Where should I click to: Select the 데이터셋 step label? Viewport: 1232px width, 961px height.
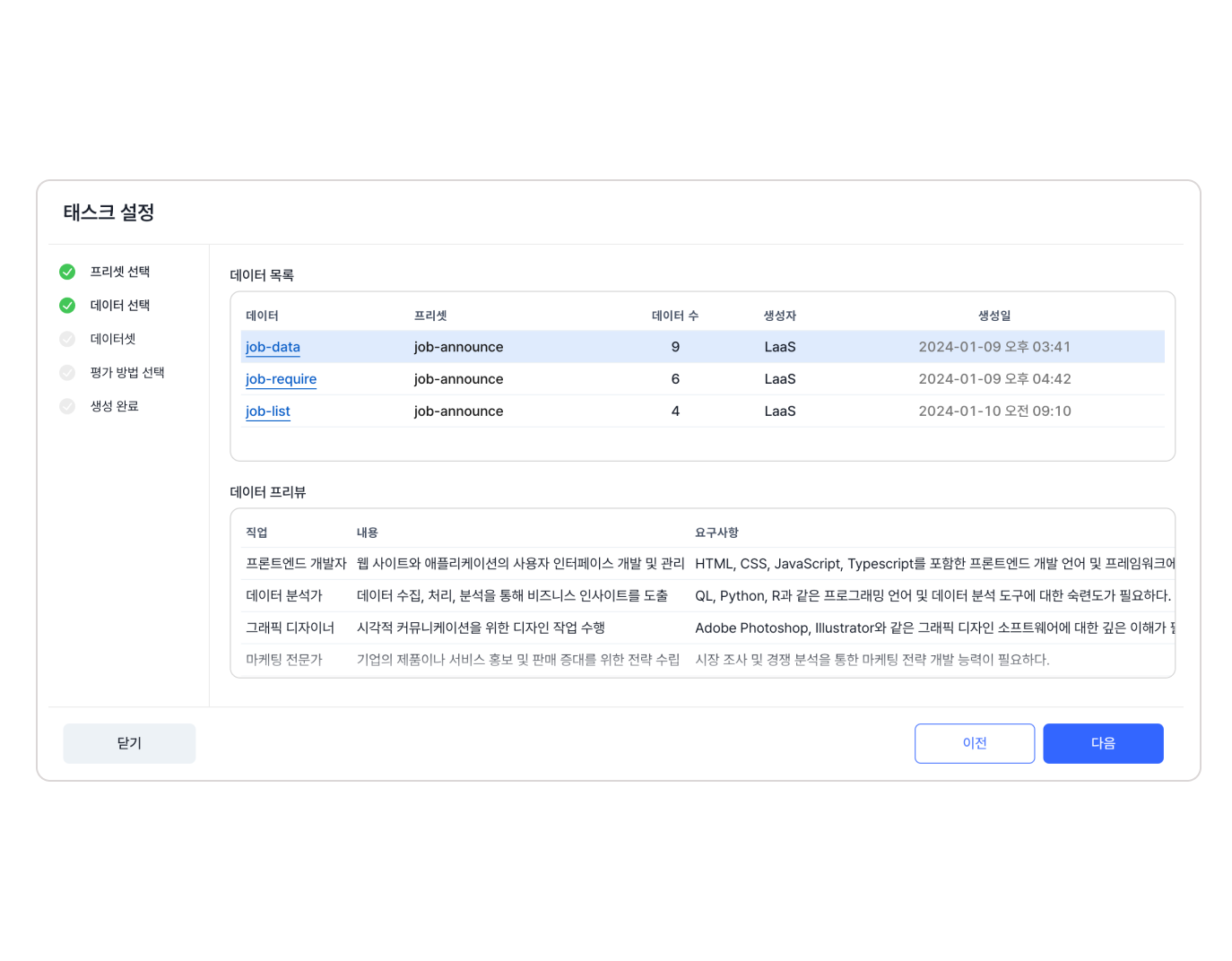(113, 339)
